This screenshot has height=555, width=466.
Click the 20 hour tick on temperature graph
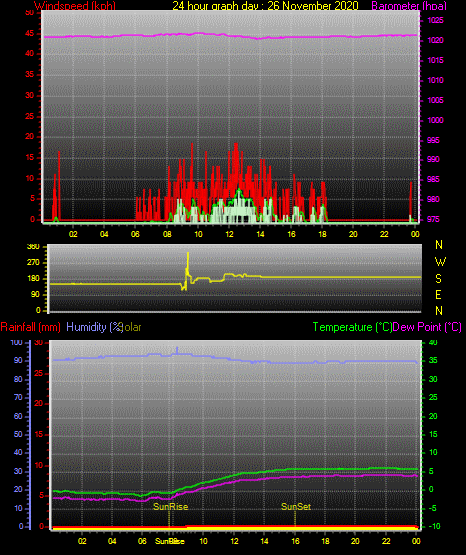click(x=355, y=541)
